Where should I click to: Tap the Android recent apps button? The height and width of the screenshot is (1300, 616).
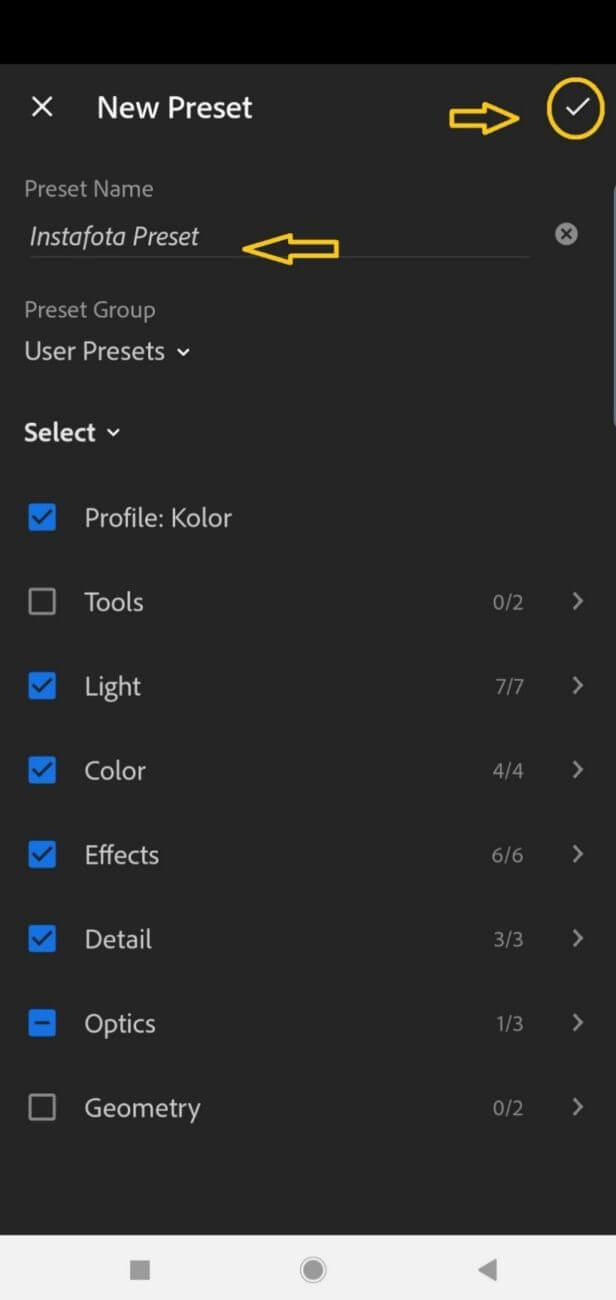click(140, 1270)
